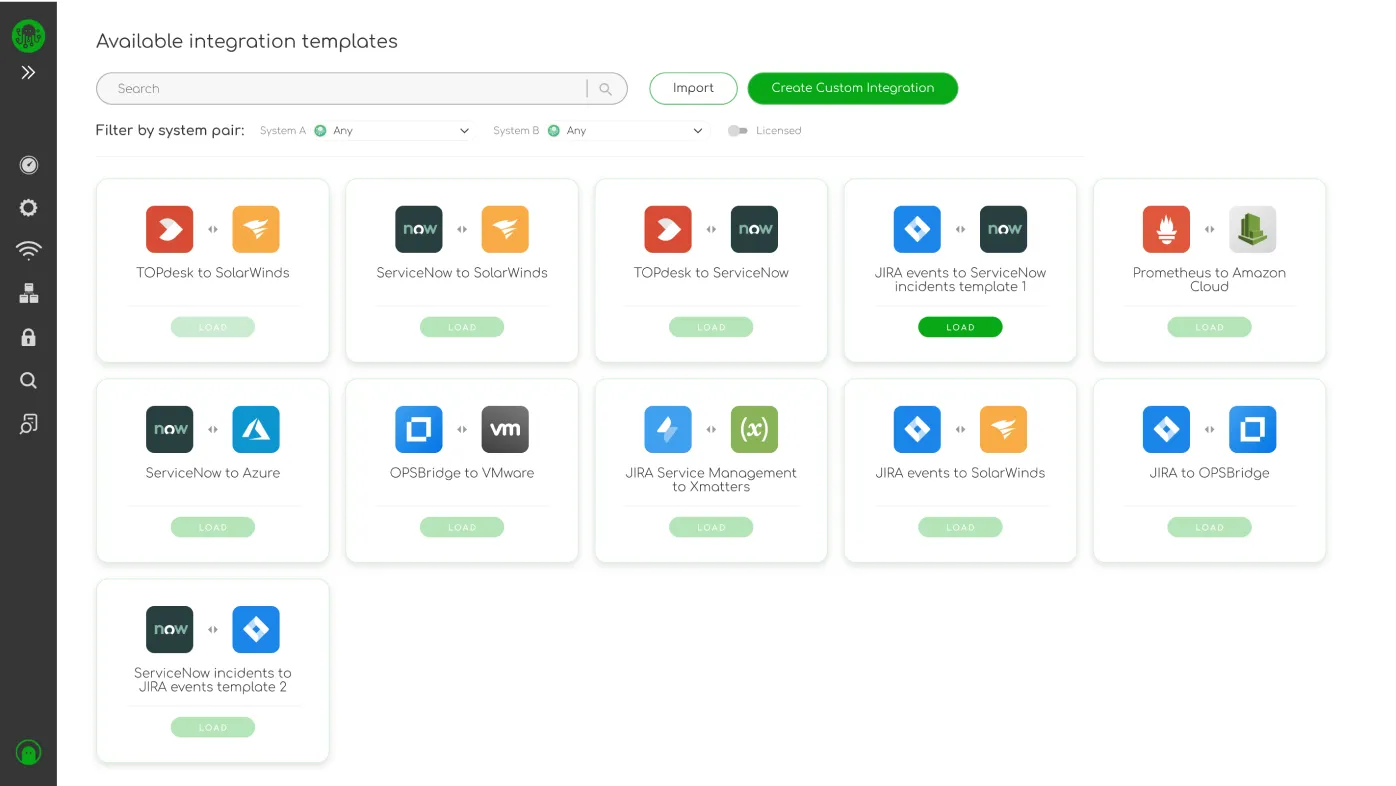Click the TOPdesk icon on TOPdesk to ServiceNow card

coord(668,229)
